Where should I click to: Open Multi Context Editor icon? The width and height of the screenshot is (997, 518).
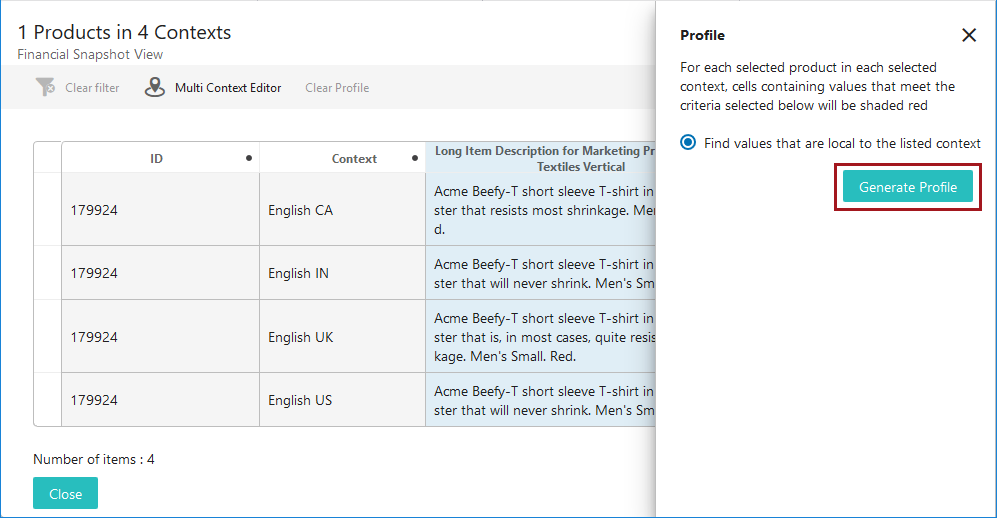[x=155, y=88]
